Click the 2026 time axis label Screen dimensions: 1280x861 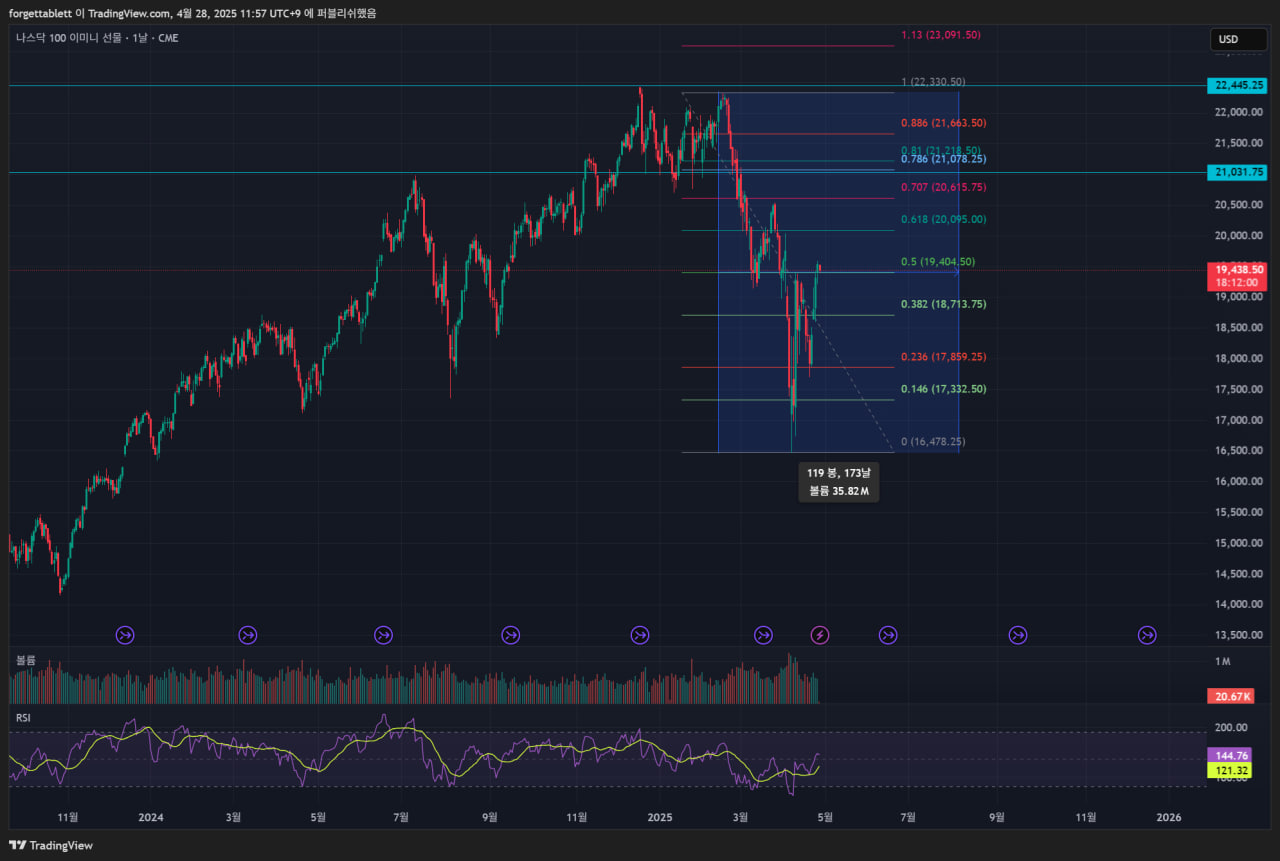point(1168,817)
